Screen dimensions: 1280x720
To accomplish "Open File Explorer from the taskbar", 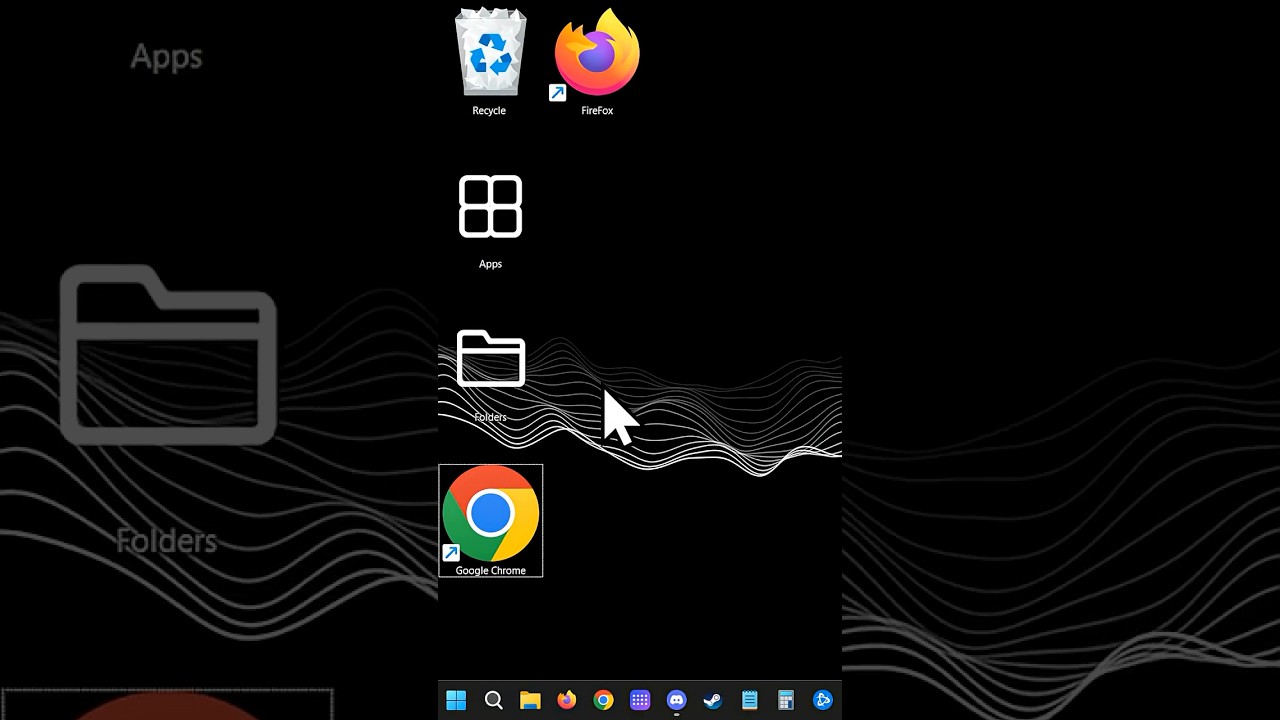I will tap(530, 700).
